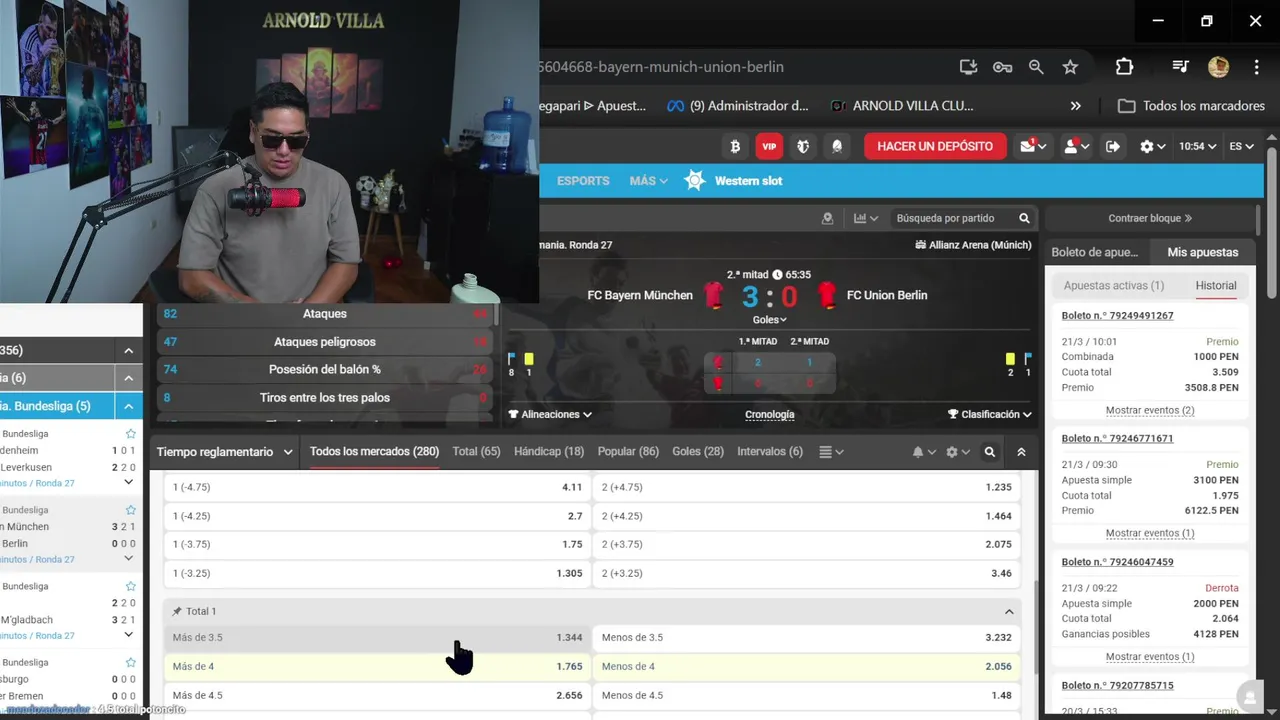This screenshot has height=720, width=1280.
Task: Collapse the Total 1 market section
Action: [1009, 612]
